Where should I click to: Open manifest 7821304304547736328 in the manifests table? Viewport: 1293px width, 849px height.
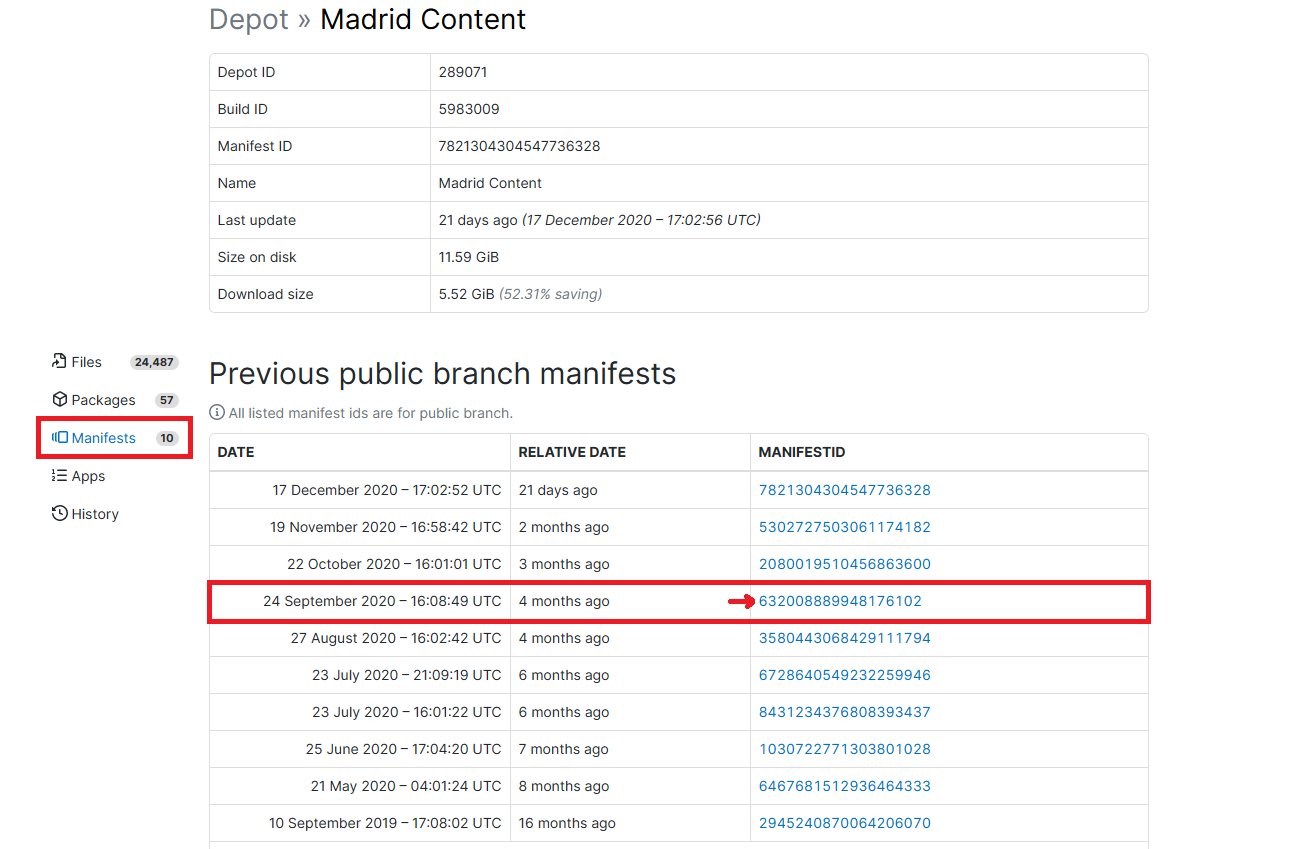(845, 490)
